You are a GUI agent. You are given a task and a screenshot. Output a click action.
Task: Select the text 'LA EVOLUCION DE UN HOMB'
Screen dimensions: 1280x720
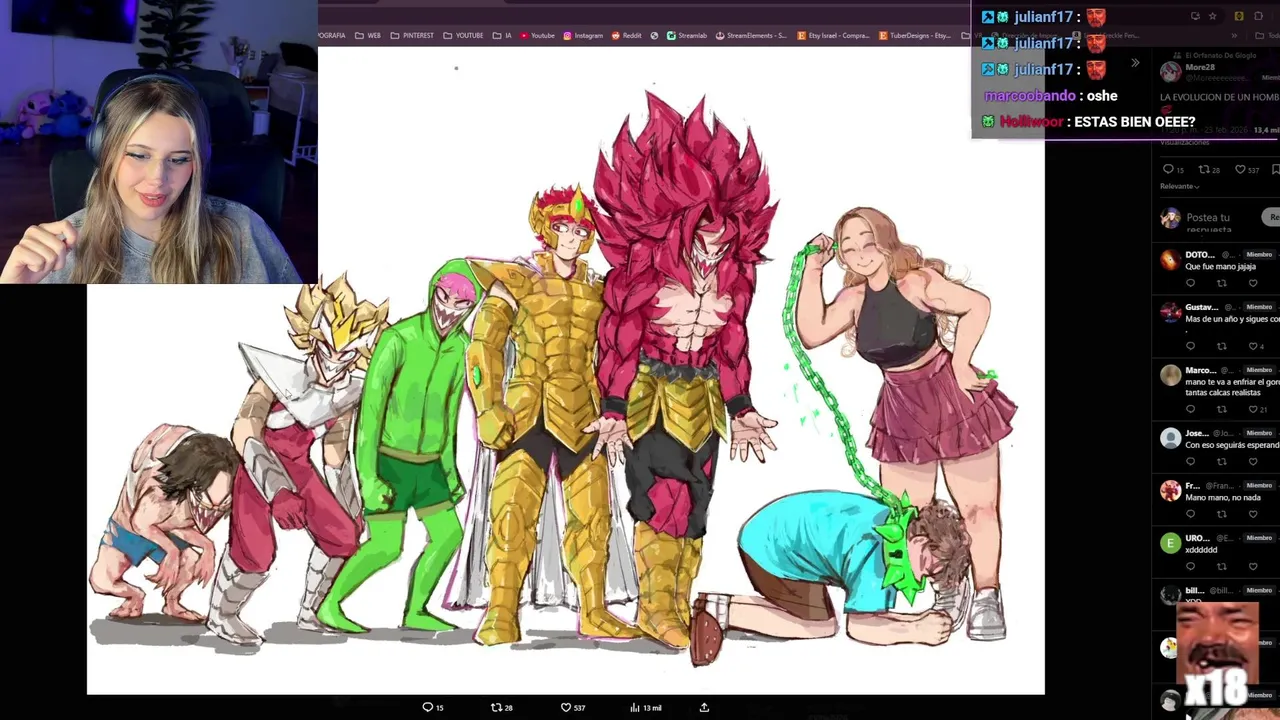coord(1219,97)
